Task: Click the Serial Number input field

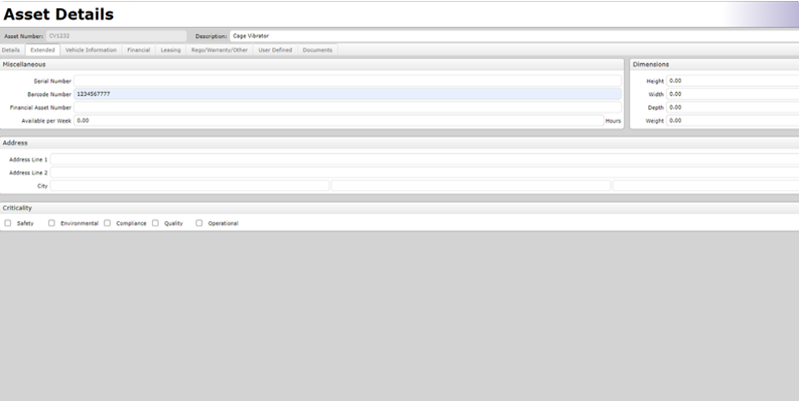Action: 347,81
